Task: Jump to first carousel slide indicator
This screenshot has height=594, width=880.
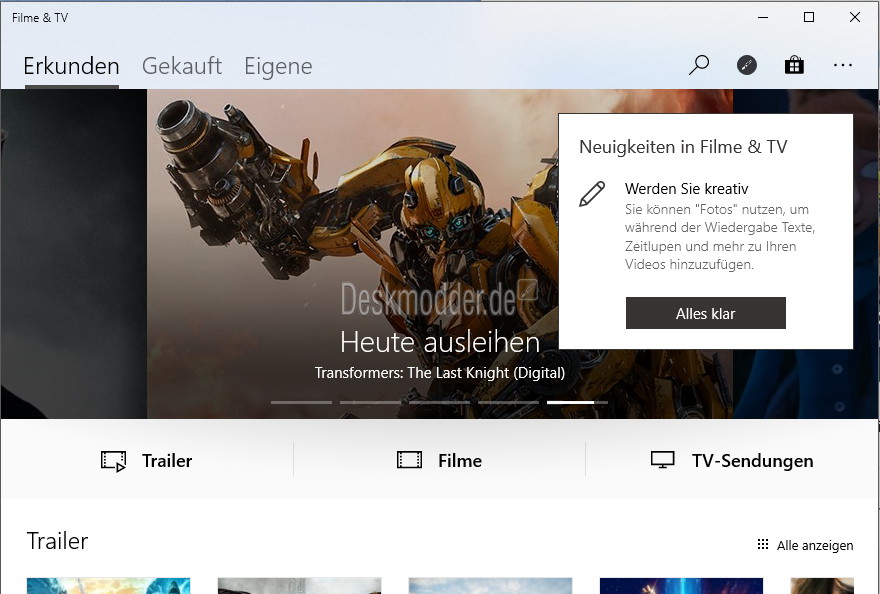Action: click(x=301, y=402)
